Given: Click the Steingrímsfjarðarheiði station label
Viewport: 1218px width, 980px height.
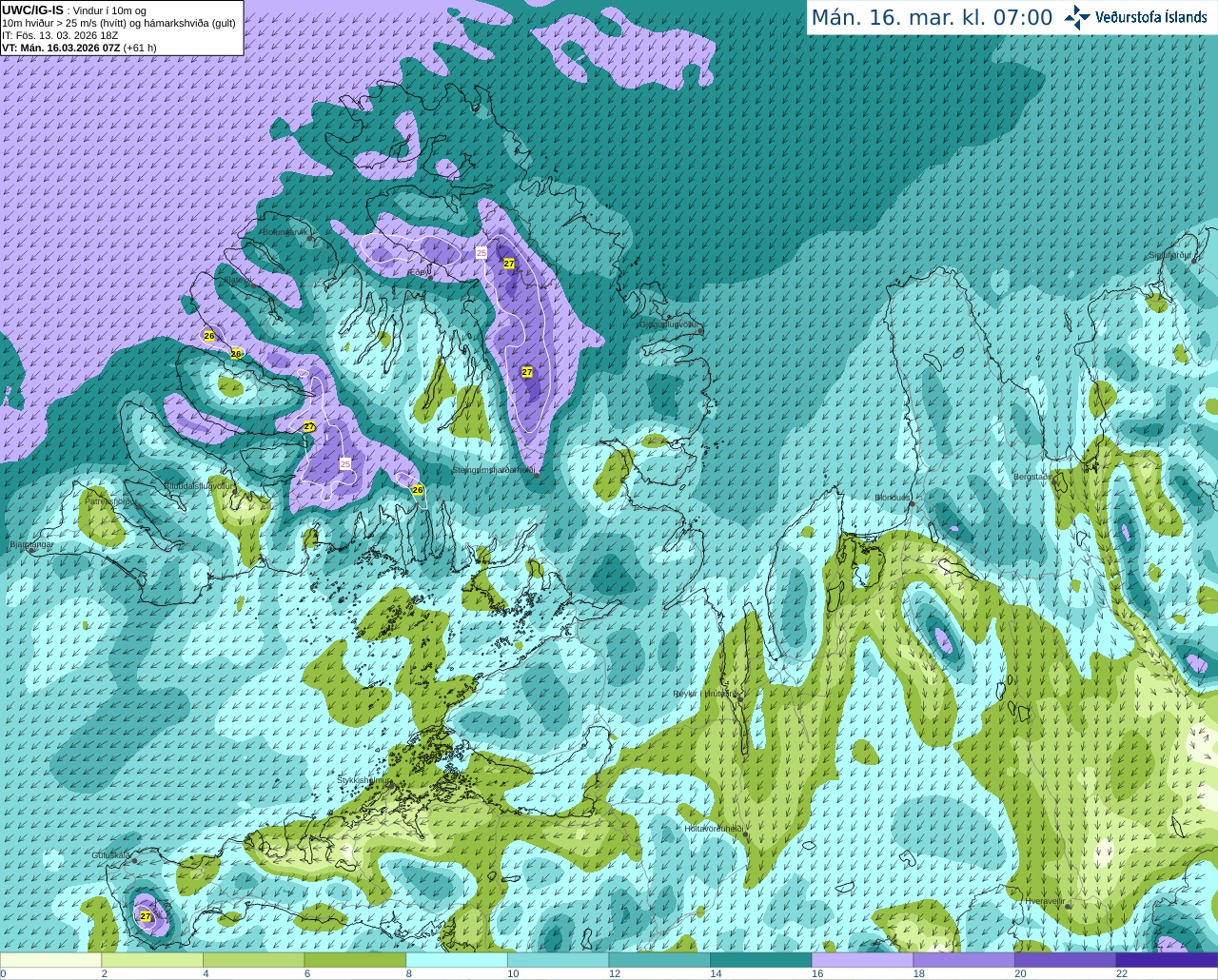Looking at the screenshot, I should pyautogui.click(x=493, y=470).
